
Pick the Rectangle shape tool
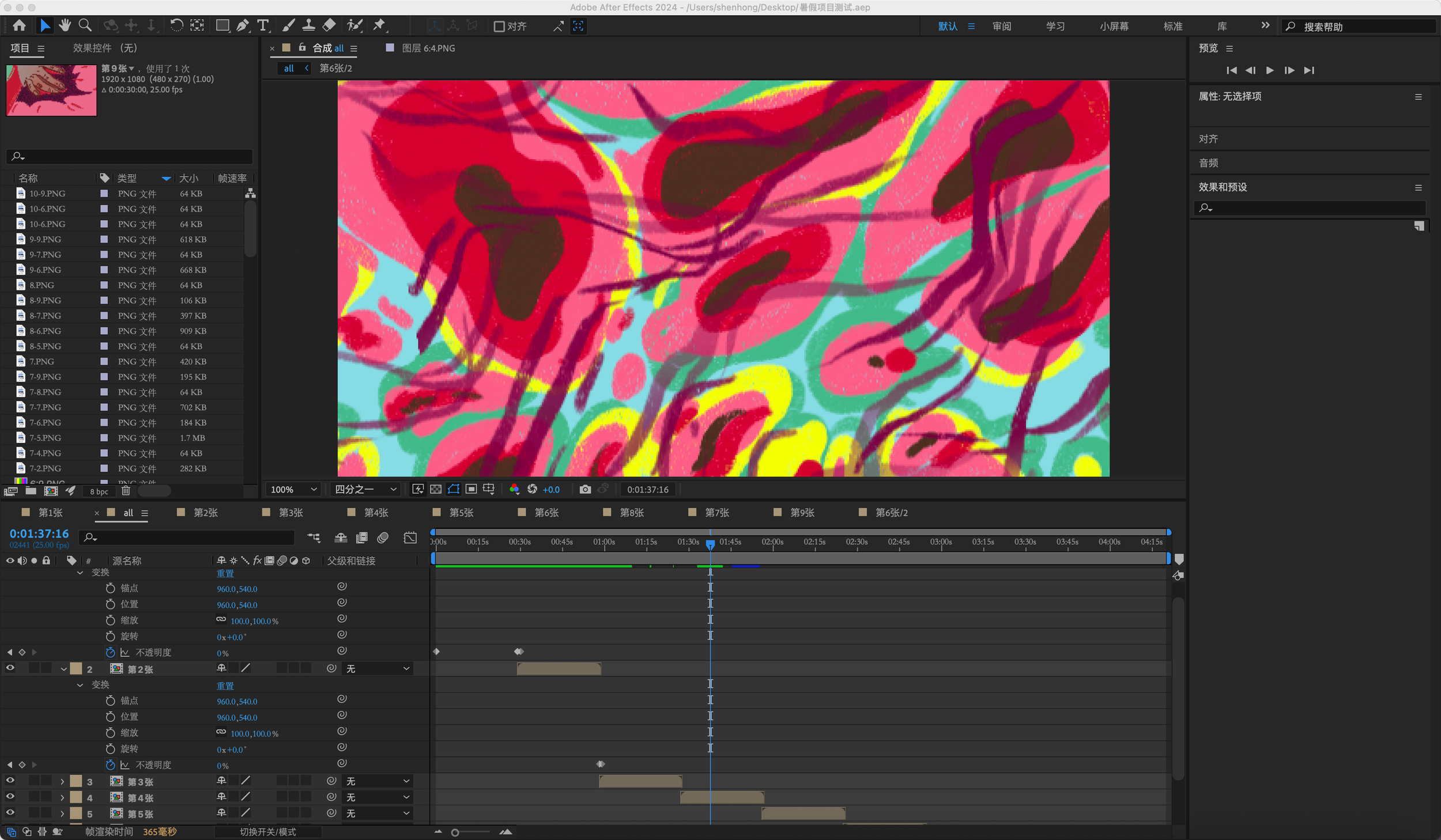tap(222, 25)
